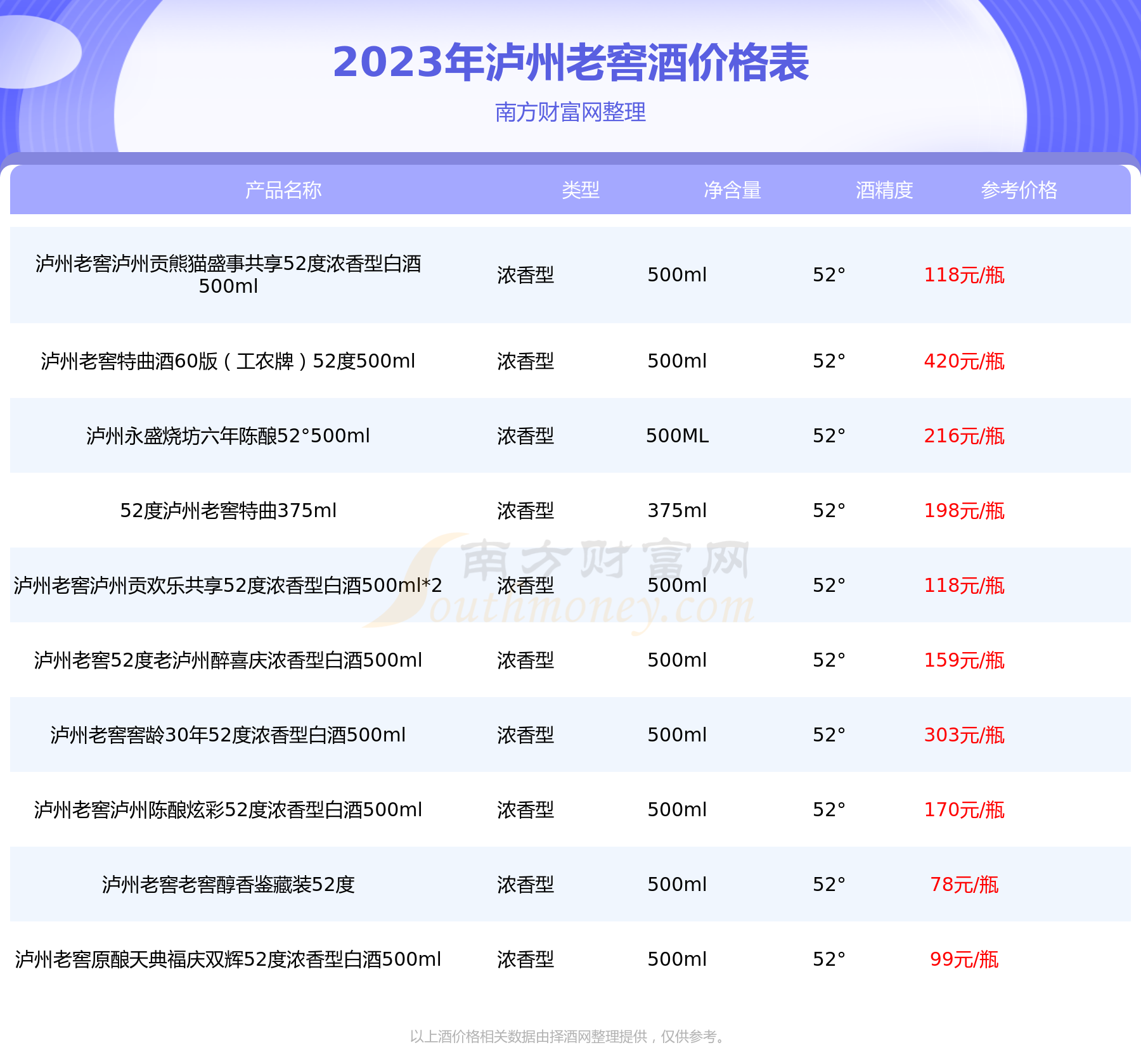This screenshot has height=1064, width=1141.
Task: Select product 泸州贡熊猫盛事共享52度 name
Action: coord(228,274)
